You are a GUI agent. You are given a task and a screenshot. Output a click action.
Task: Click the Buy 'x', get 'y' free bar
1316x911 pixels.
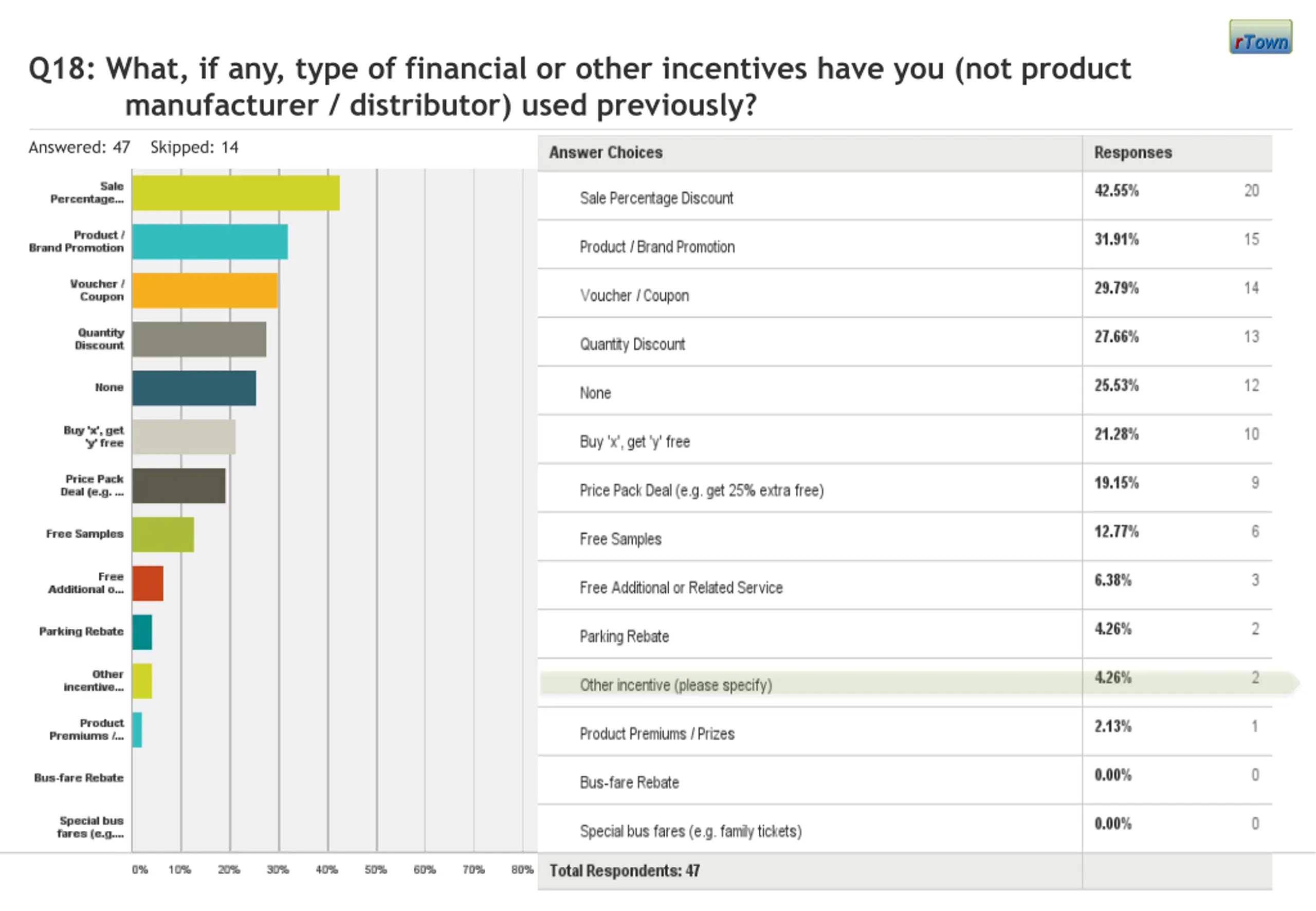coord(184,437)
